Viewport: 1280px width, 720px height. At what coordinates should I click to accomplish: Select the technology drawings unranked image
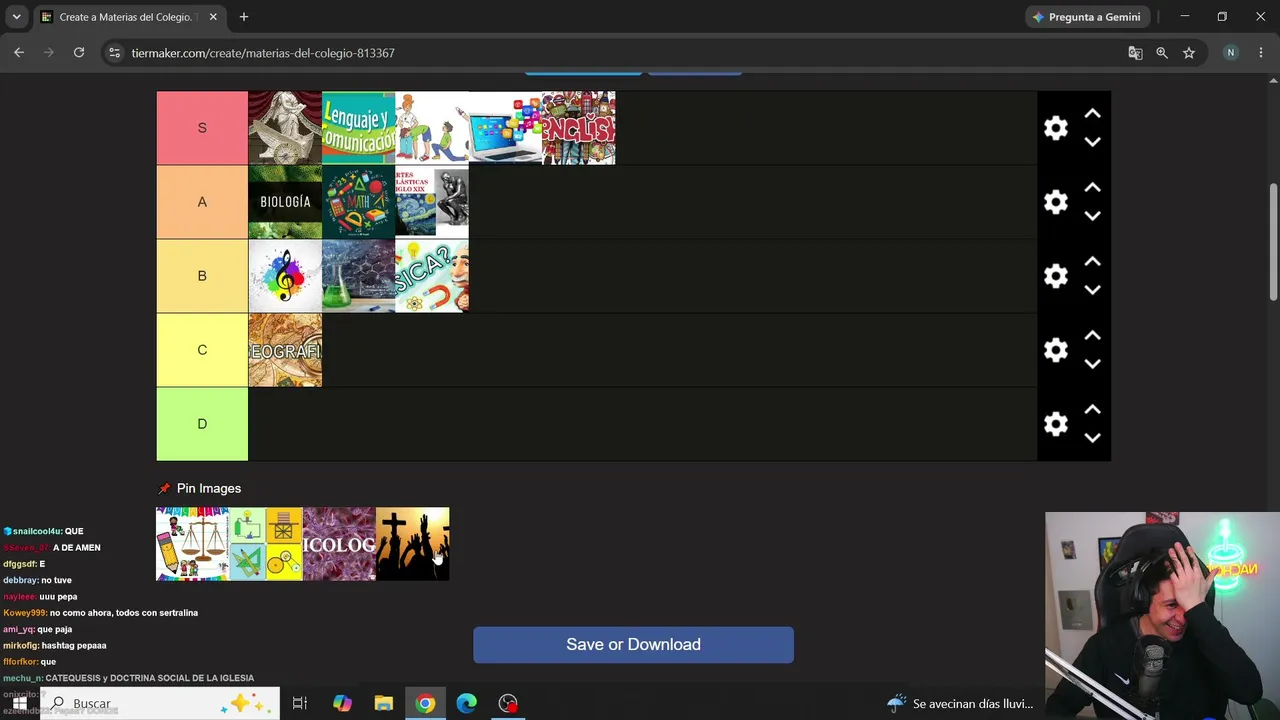(266, 544)
